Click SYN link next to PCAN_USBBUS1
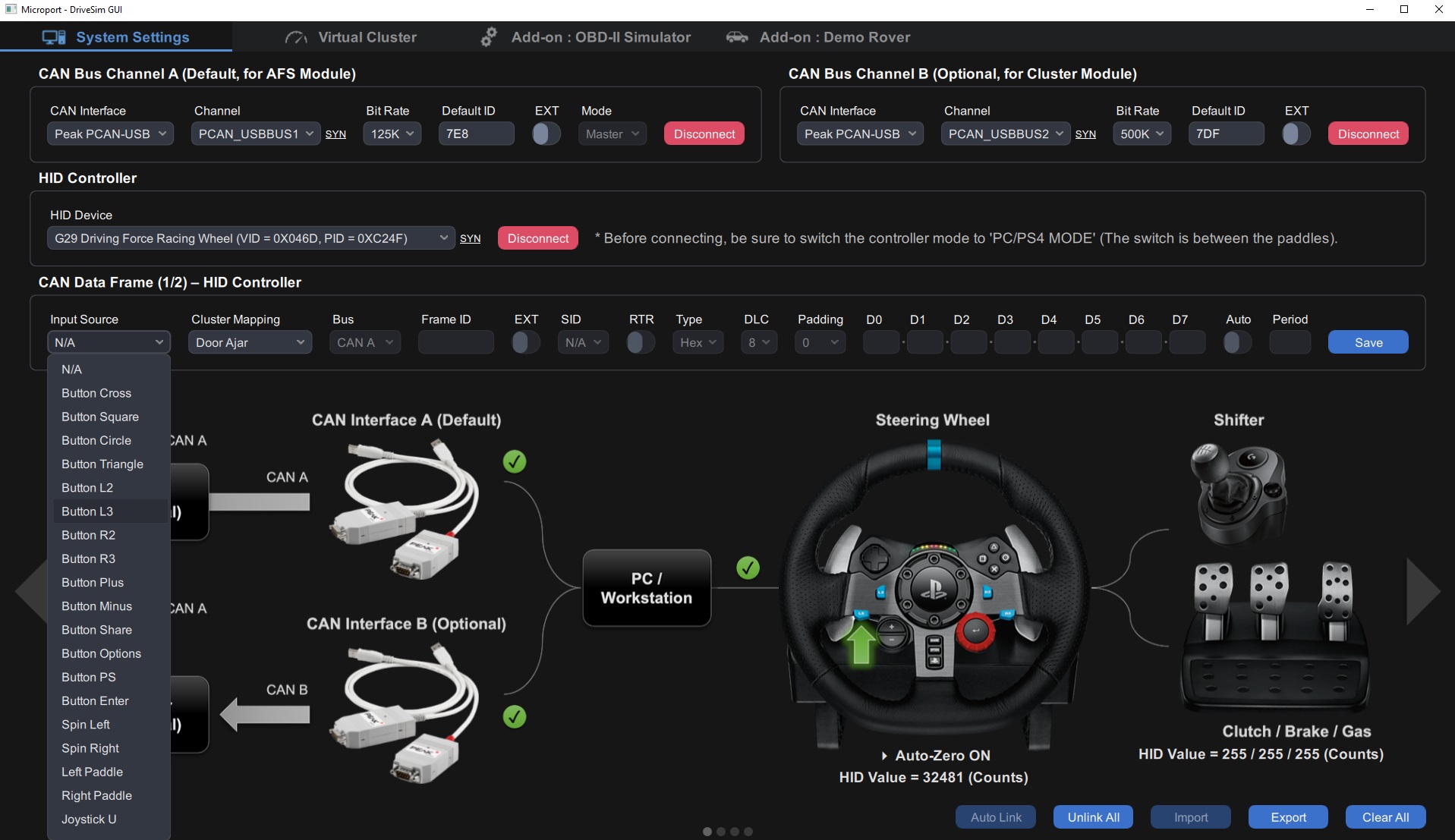The width and height of the screenshot is (1455, 840). [x=335, y=134]
